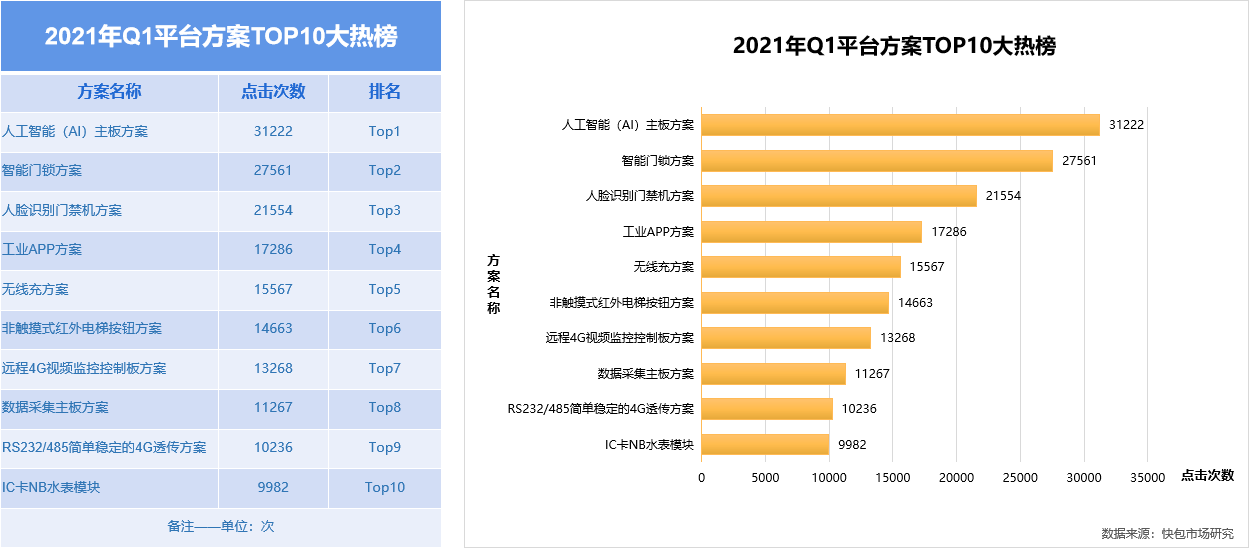Click table cell 数据采集主板方案

pyautogui.click(x=110, y=408)
